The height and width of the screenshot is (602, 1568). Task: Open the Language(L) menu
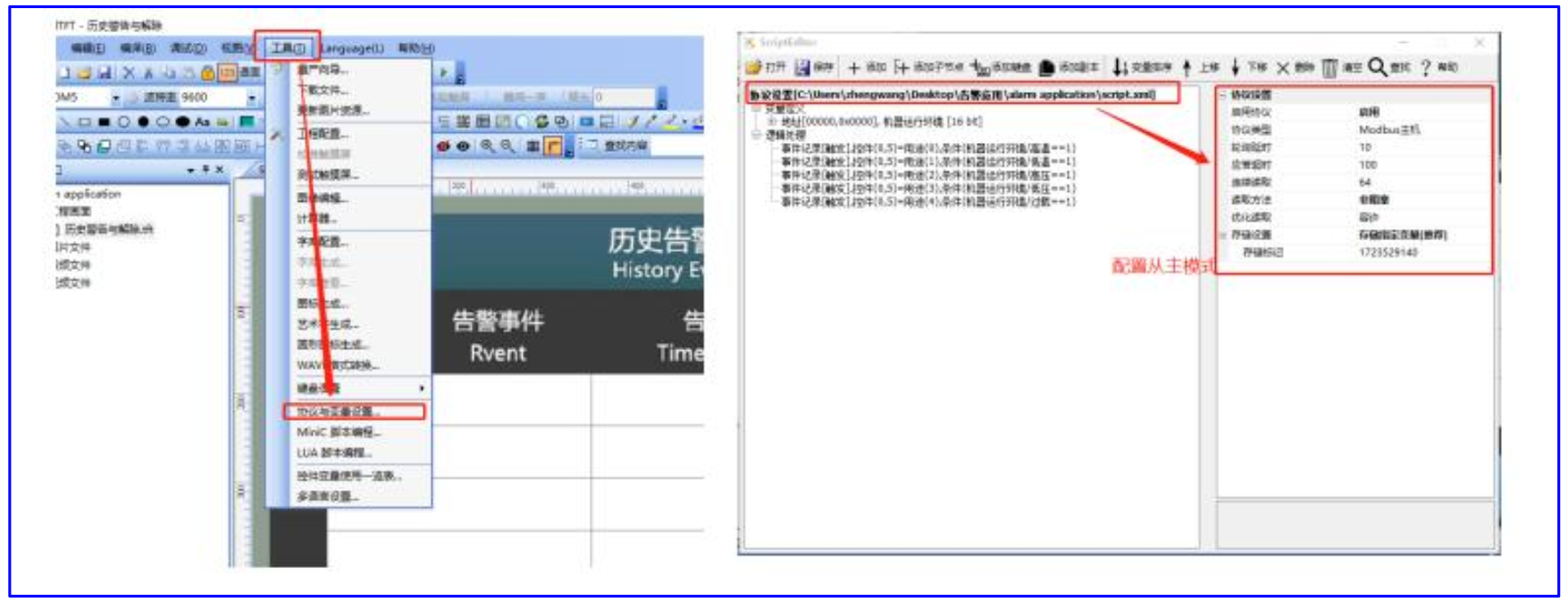click(352, 47)
